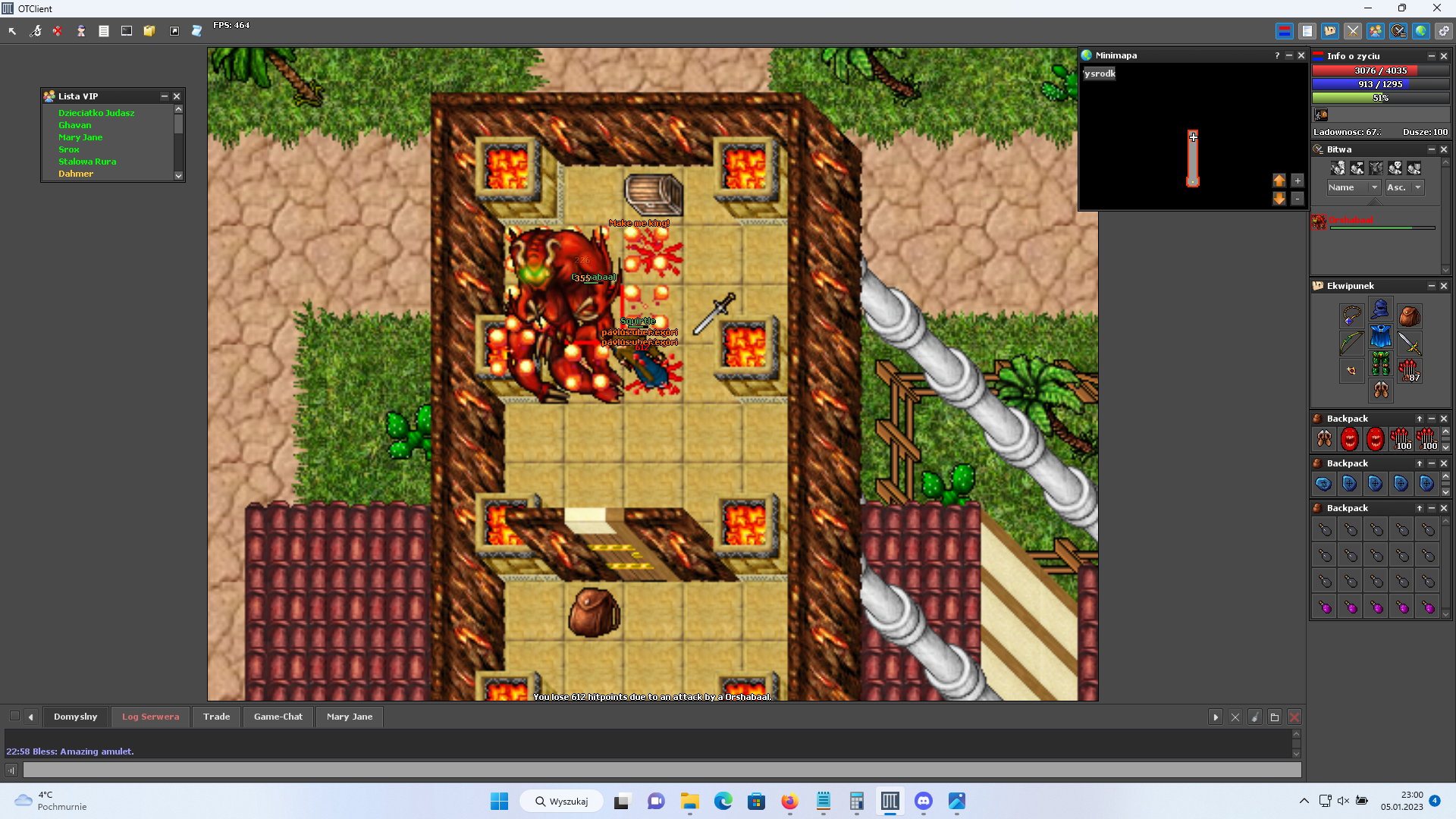
Task: Switch to the Domyslny chat tab
Action: pos(76,717)
